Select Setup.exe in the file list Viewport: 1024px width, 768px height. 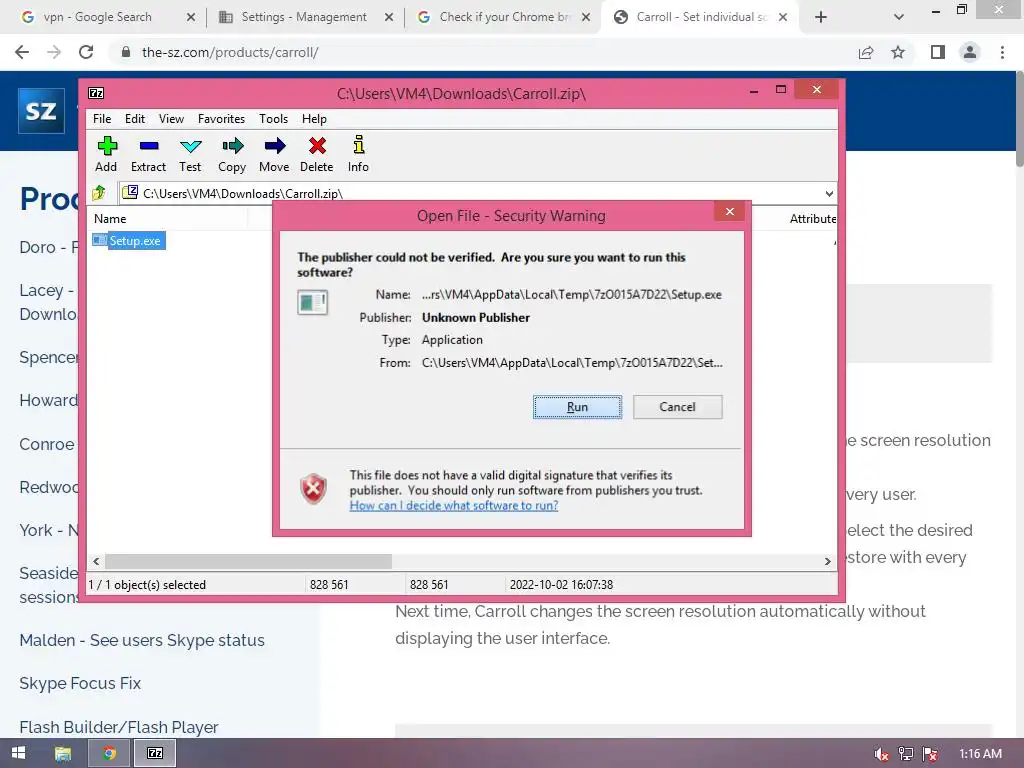pos(128,240)
